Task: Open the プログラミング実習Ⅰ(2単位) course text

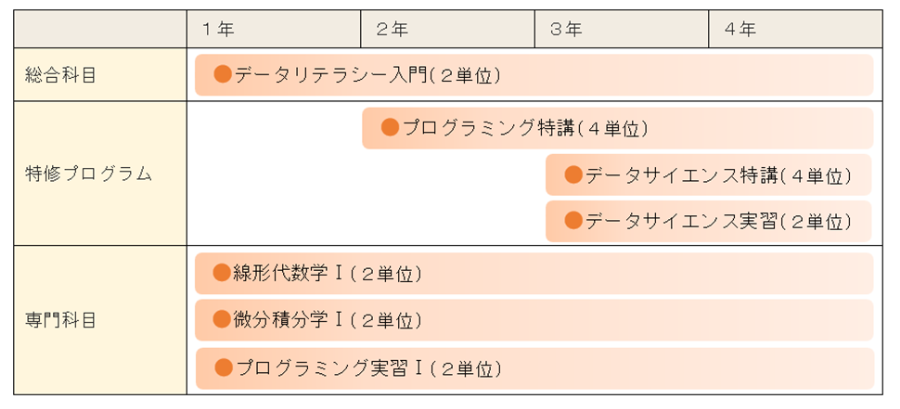Action: point(368,368)
